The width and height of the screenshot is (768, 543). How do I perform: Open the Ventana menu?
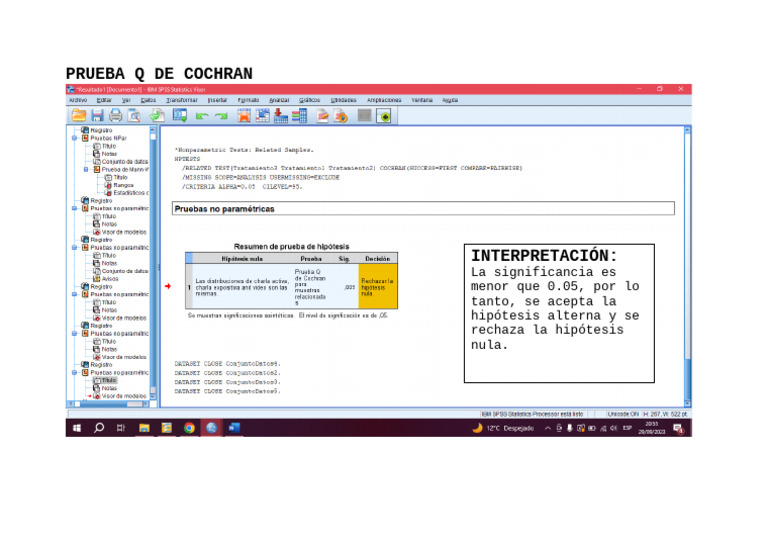(422, 100)
